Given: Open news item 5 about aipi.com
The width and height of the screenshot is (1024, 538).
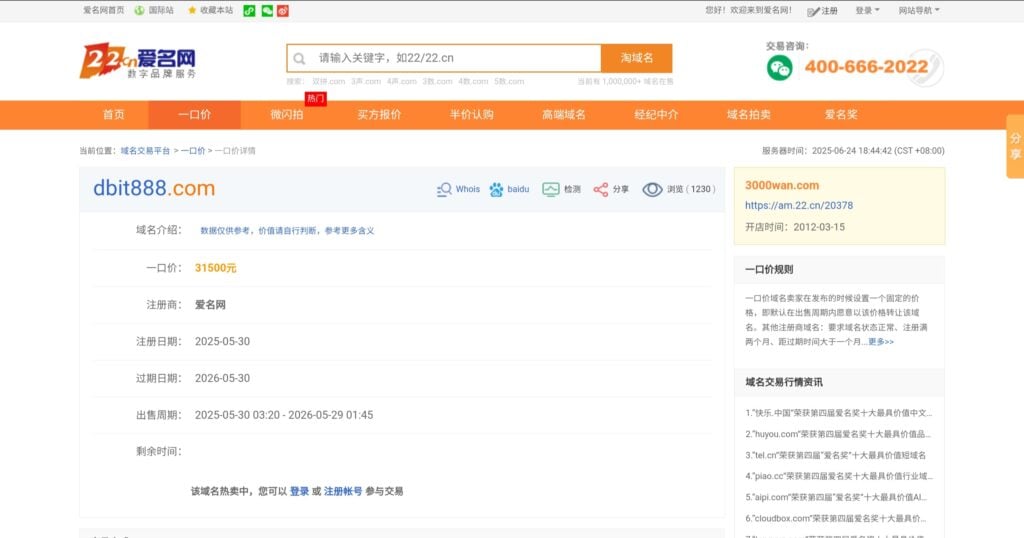Looking at the screenshot, I should [x=836, y=498].
